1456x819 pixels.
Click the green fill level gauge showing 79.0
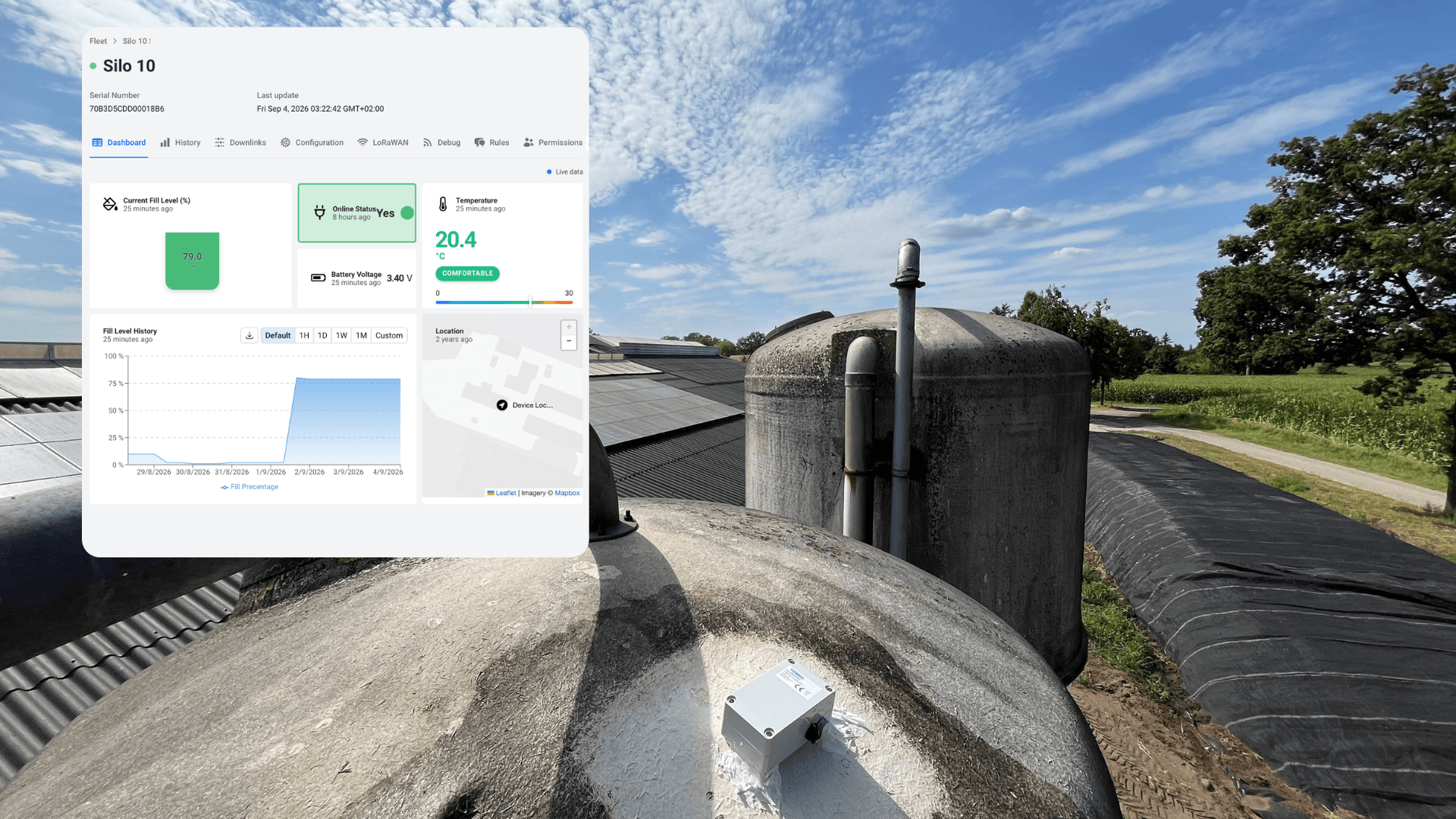(x=192, y=261)
